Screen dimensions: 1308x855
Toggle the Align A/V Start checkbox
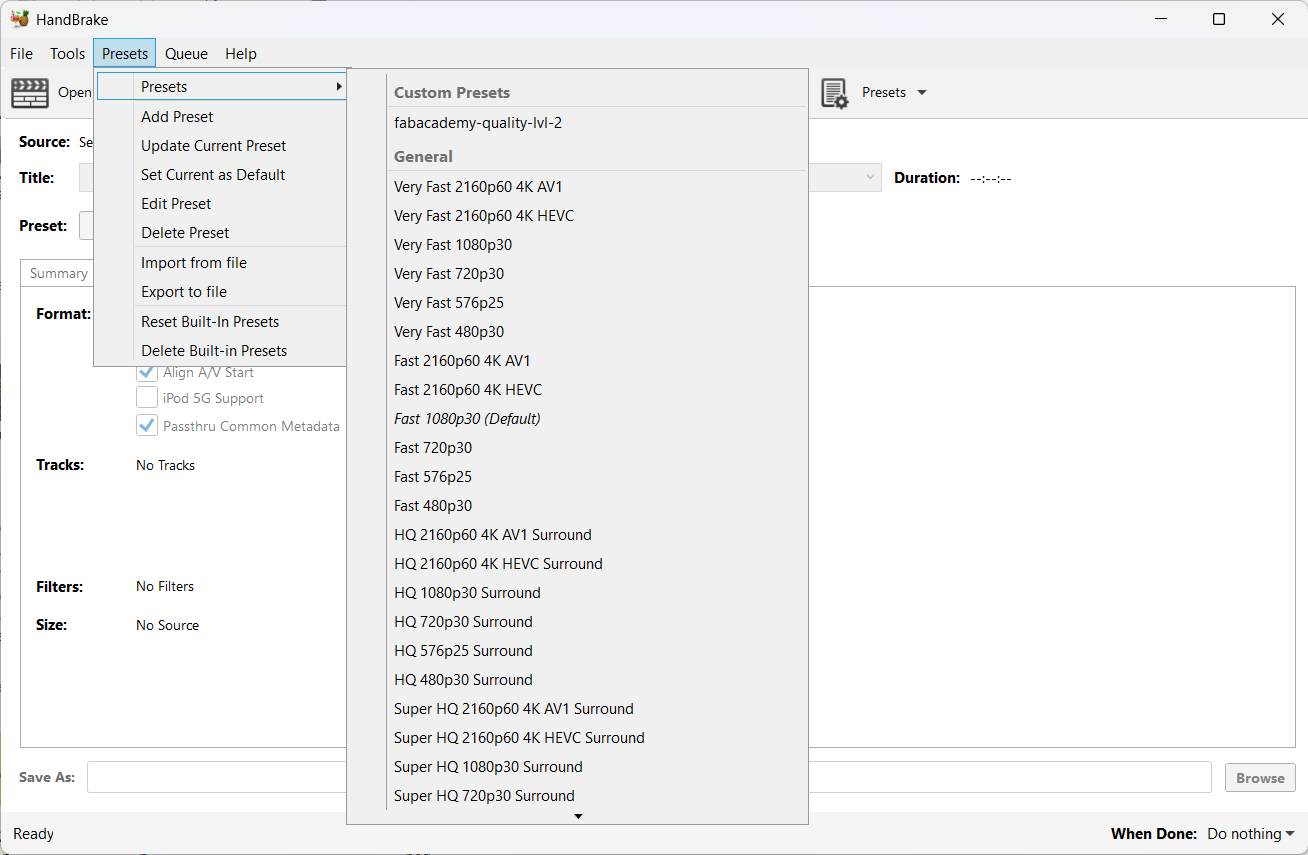point(147,372)
